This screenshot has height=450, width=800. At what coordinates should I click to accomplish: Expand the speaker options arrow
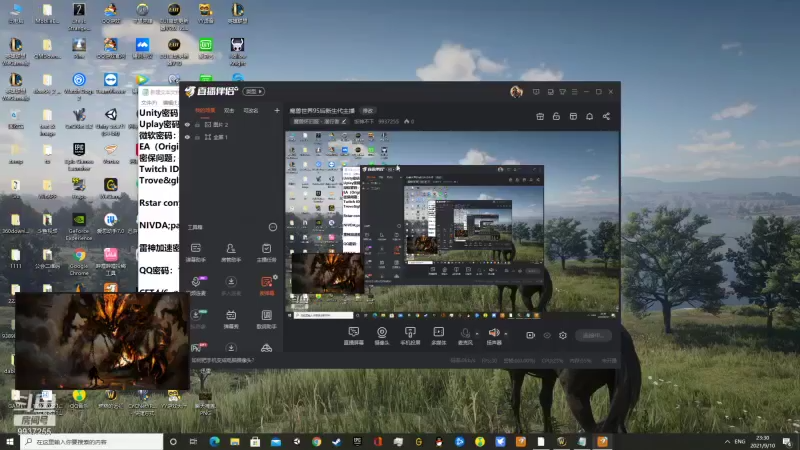[506, 334]
